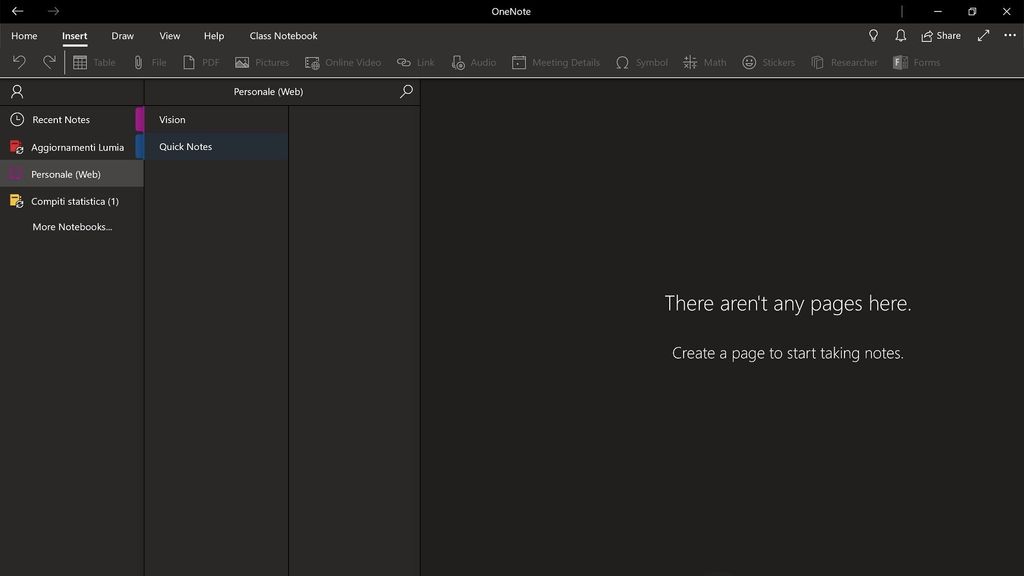Open the See More ellipsis menu
This screenshot has width=1024, height=576.
point(1010,35)
